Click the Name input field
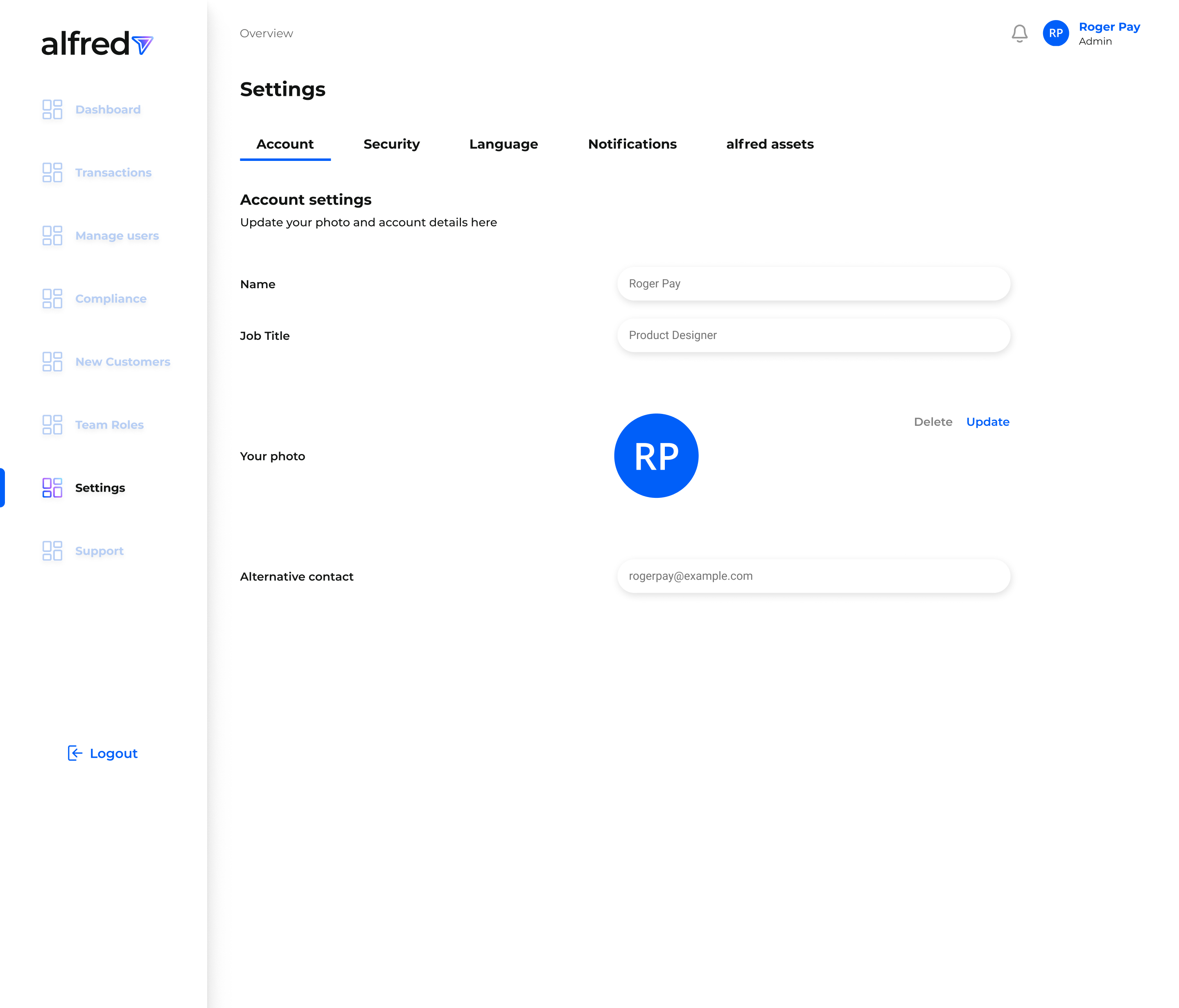Viewport: 1179px width, 1008px height. pyautogui.click(x=813, y=283)
